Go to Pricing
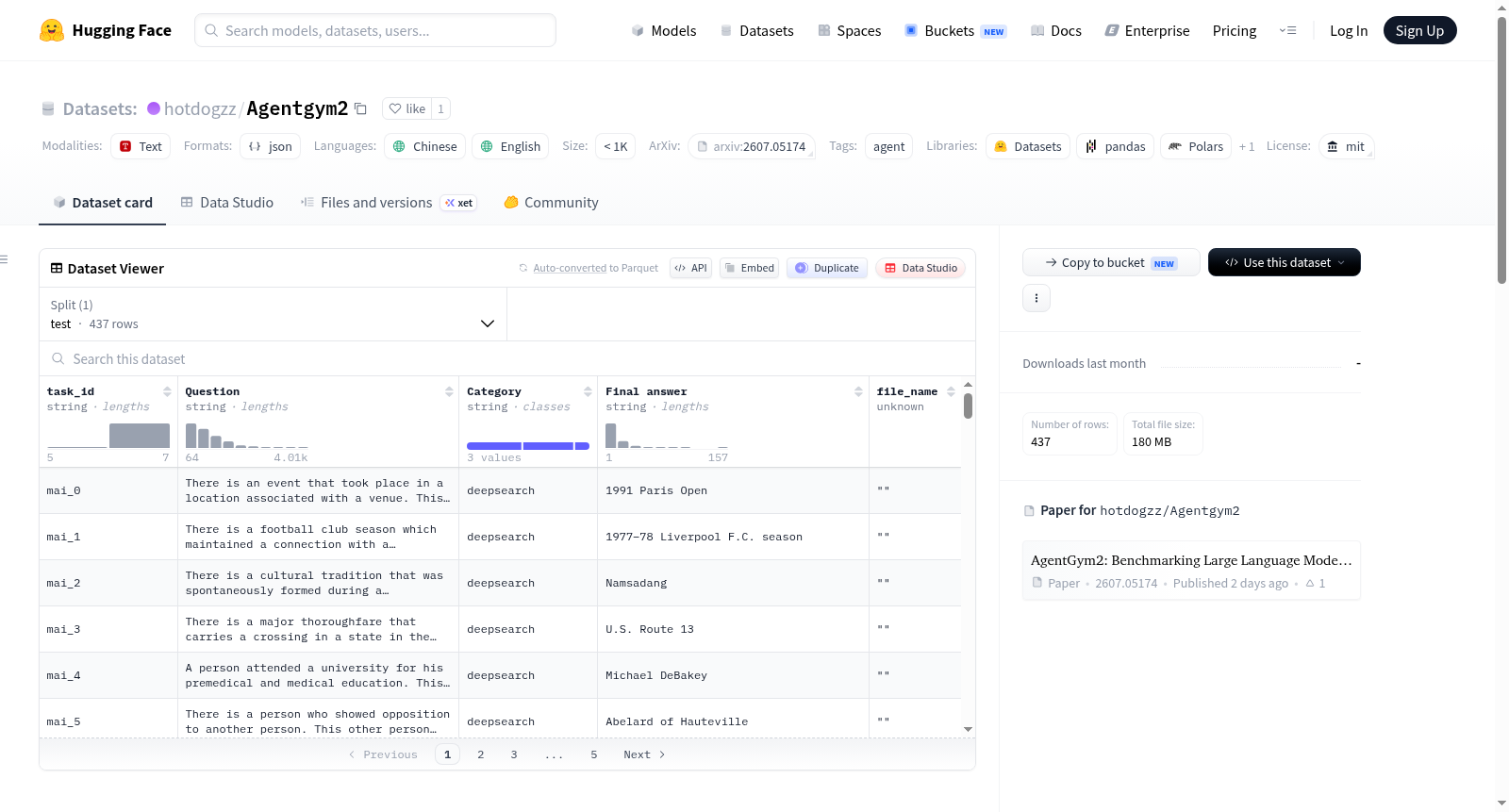Image resolution: width=1509 pixels, height=812 pixels. [1235, 31]
